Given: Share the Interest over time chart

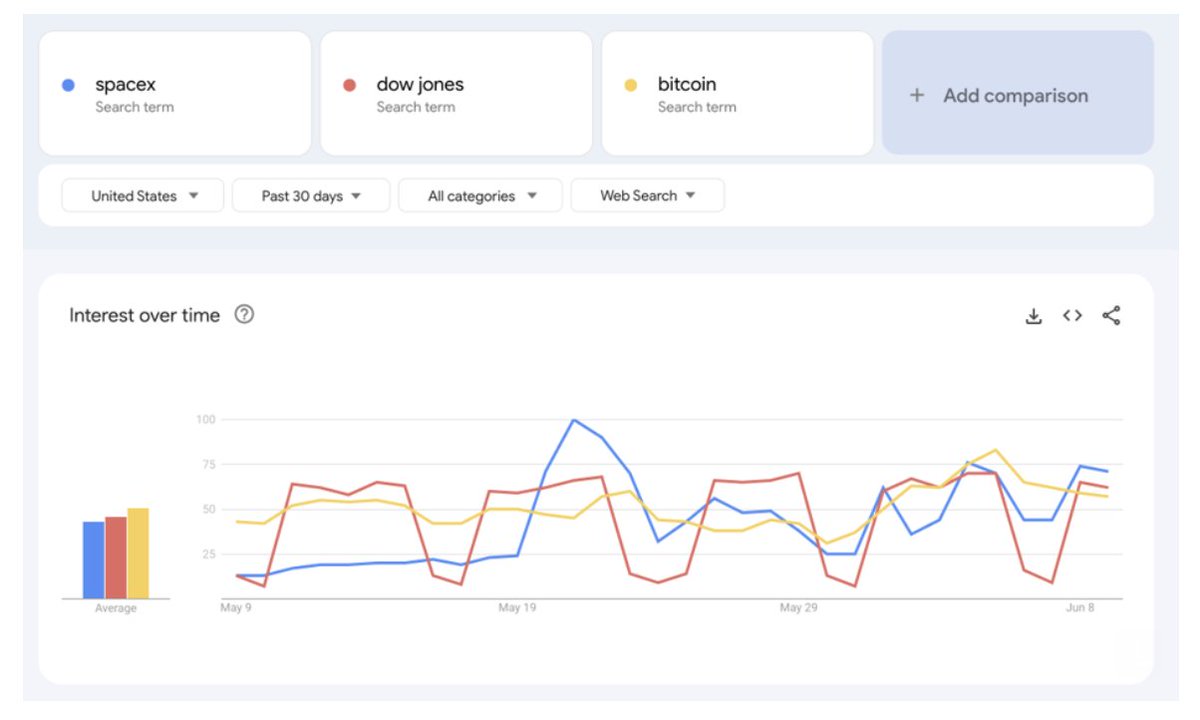Looking at the screenshot, I should pos(1111,316).
